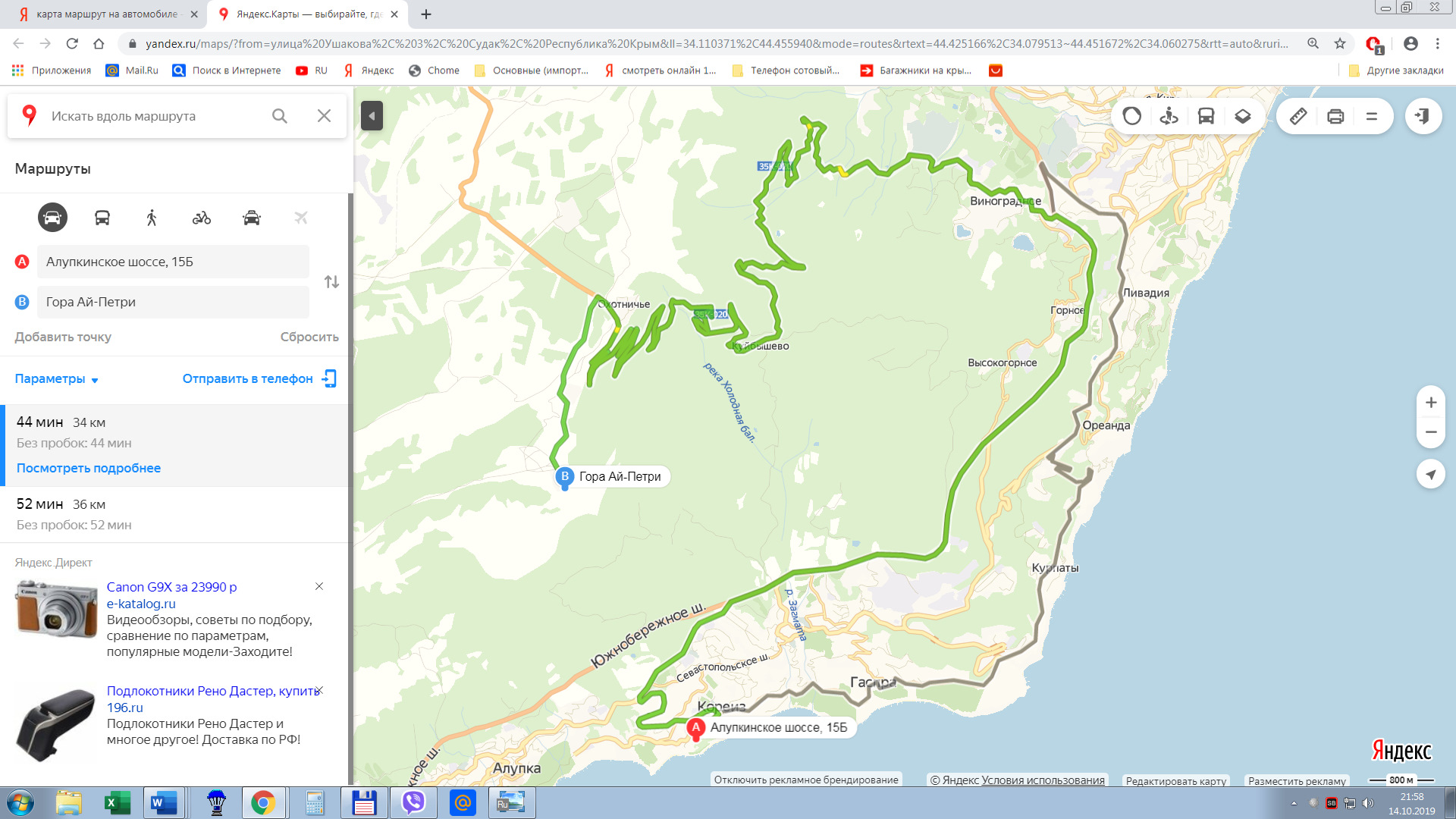1456x819 pixels.
Task: Select bicycle route mode
Action: (202, 218)
